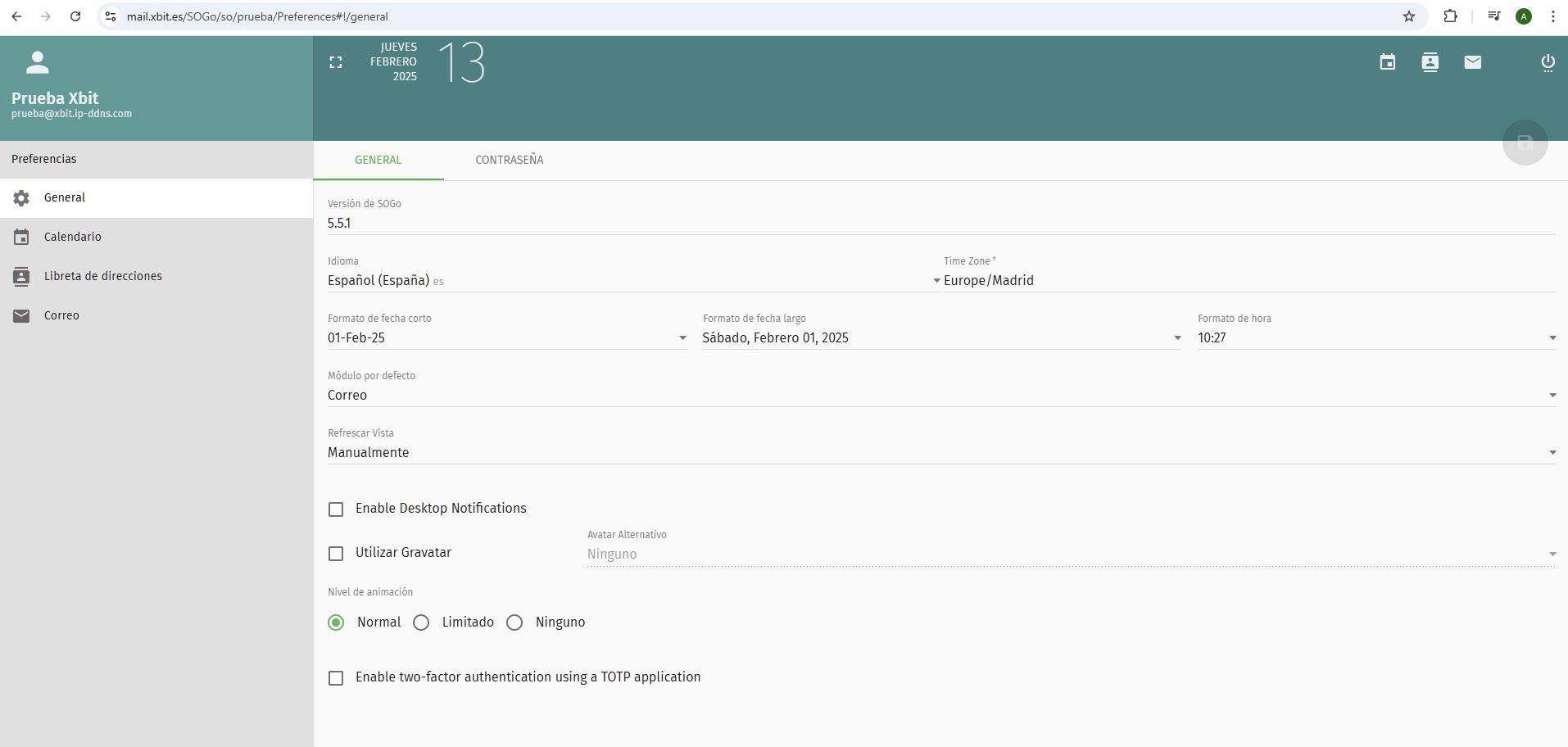
Task: Open the Formato de hora dropdown
Action: [x=1377, y=337]
